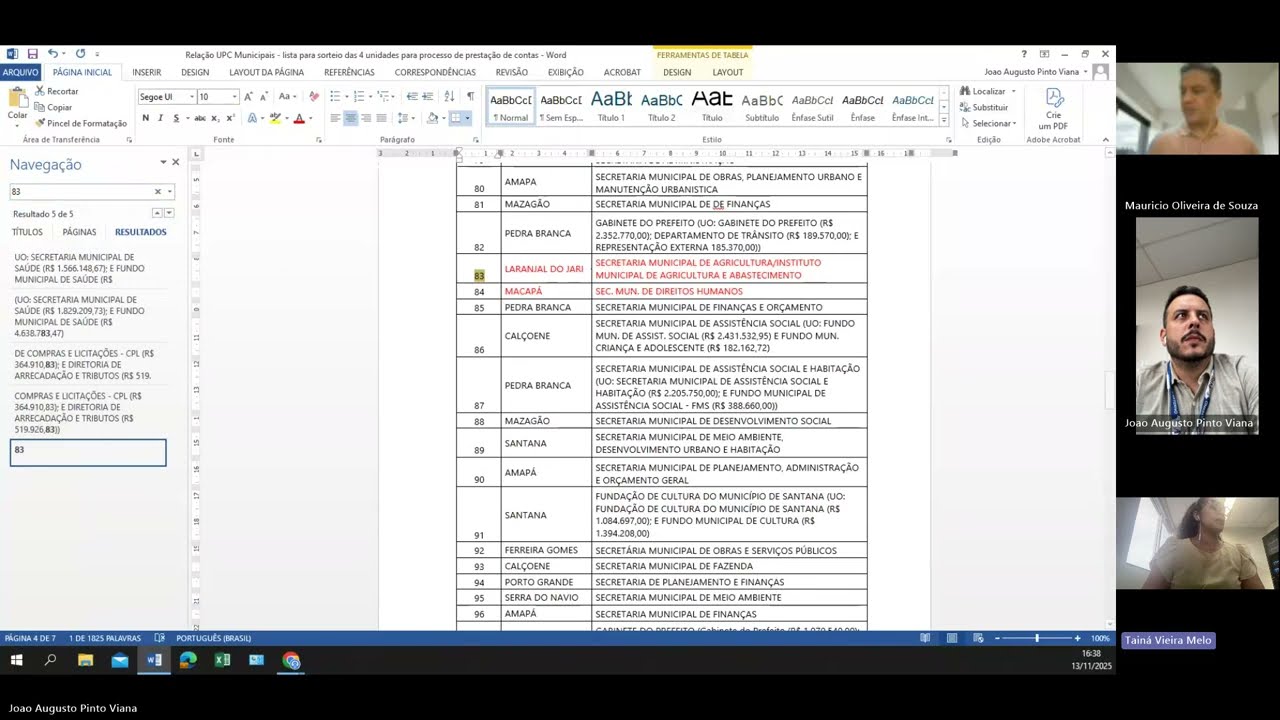Increase font size with the grow font icon
The image size is (1280, 720).
coord(249,97)
